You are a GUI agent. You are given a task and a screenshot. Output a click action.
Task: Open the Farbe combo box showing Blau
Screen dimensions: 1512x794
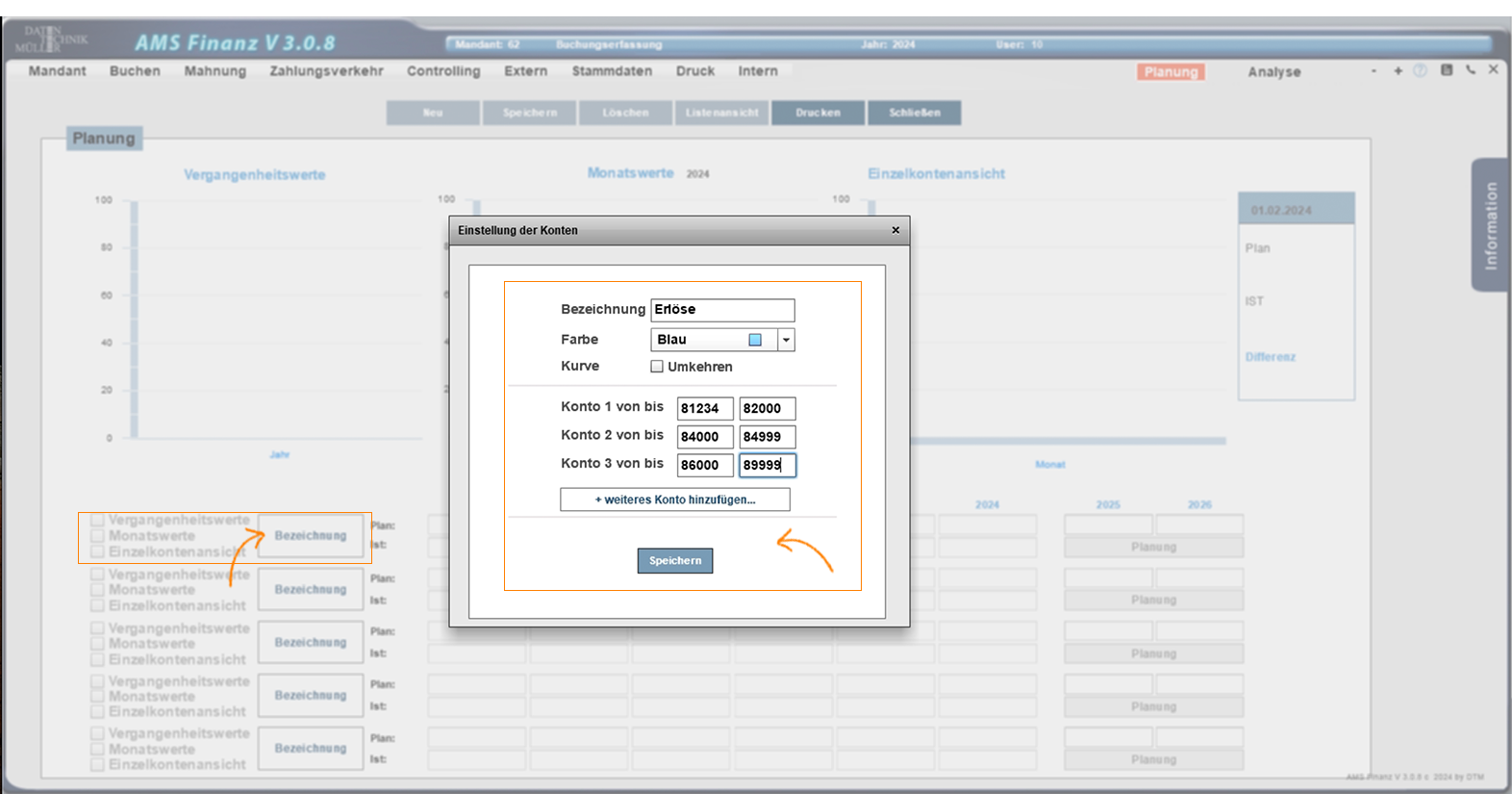[713, 340]
